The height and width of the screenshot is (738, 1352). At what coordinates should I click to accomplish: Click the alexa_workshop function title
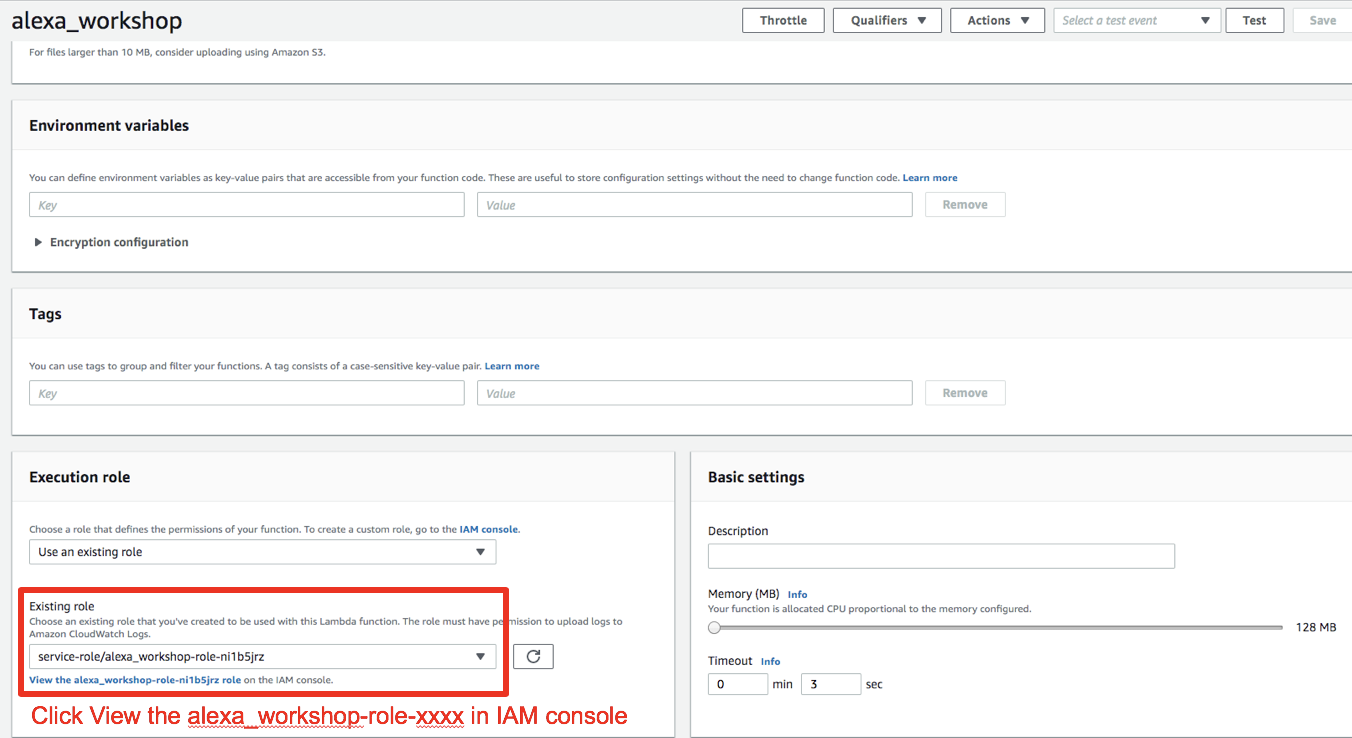(x=96, y=20)
